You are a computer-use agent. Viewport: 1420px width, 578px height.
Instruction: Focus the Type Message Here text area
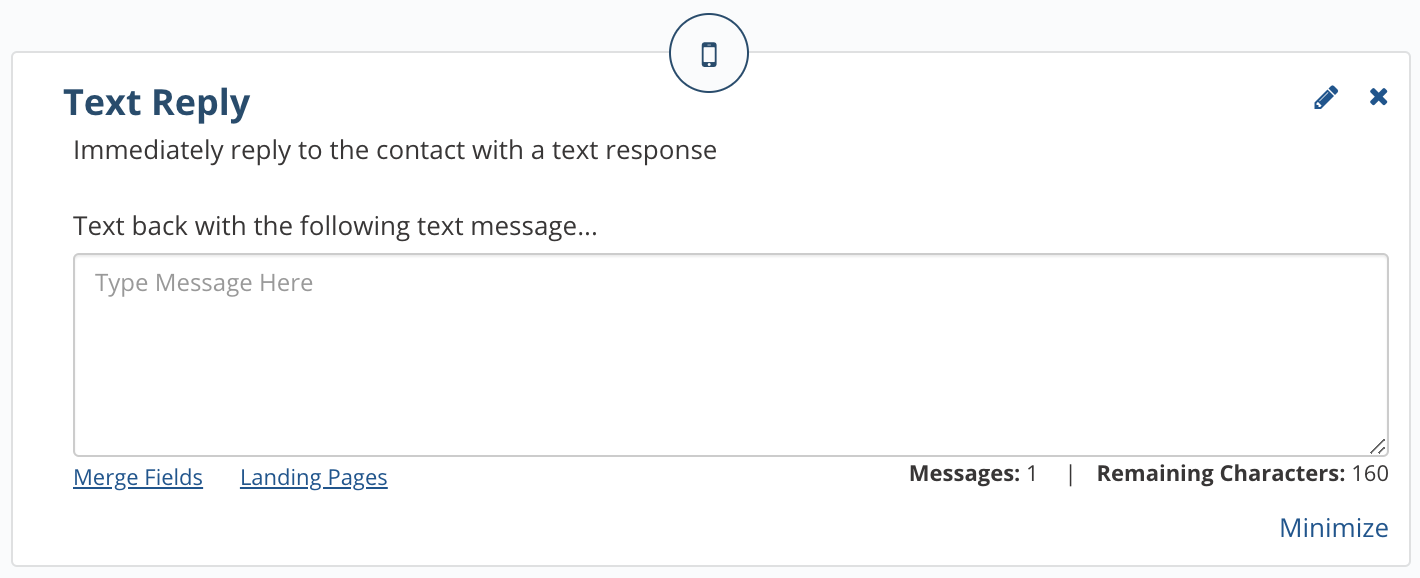[x=731, y=355]
